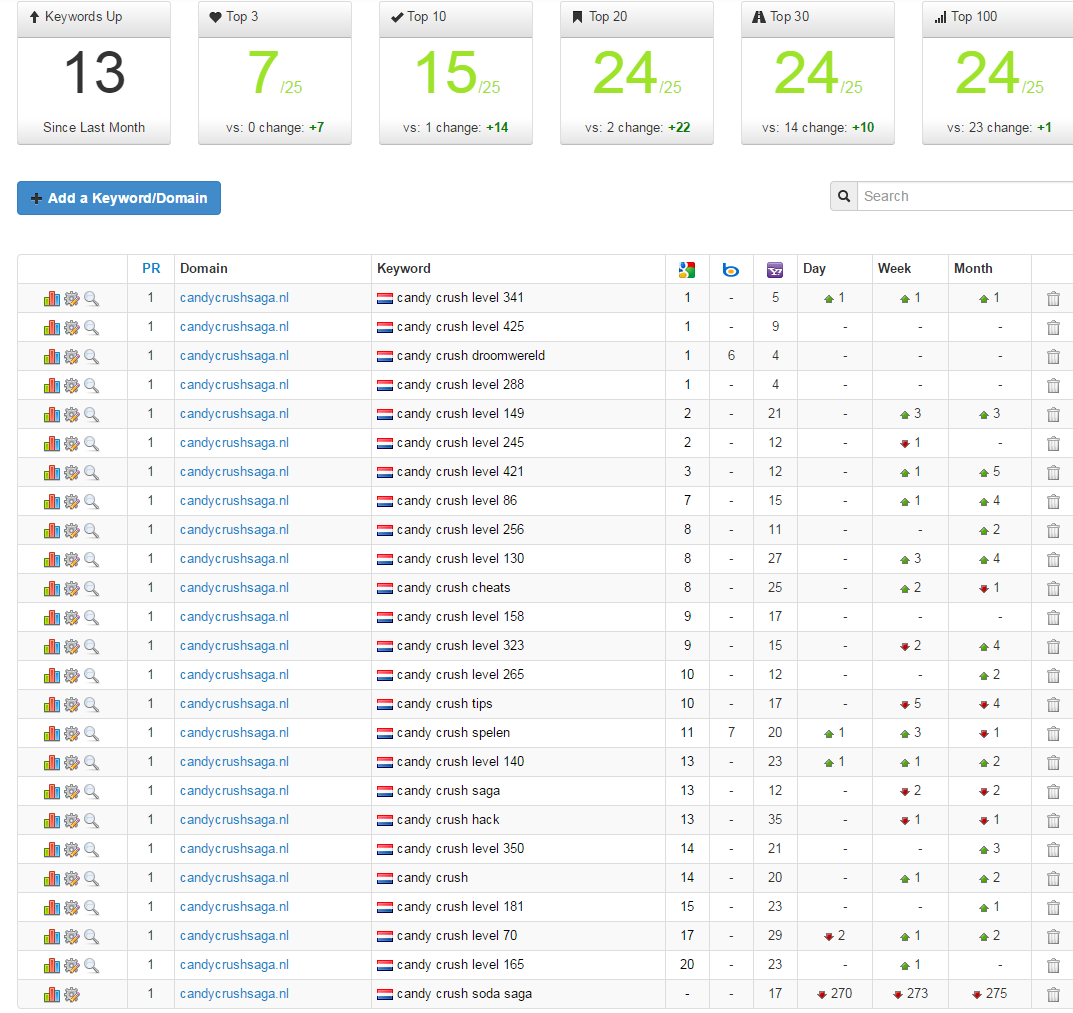1073x1013 pixels.
Task: Click Add a Keyword/Domain button
Action: coord(119,198)
